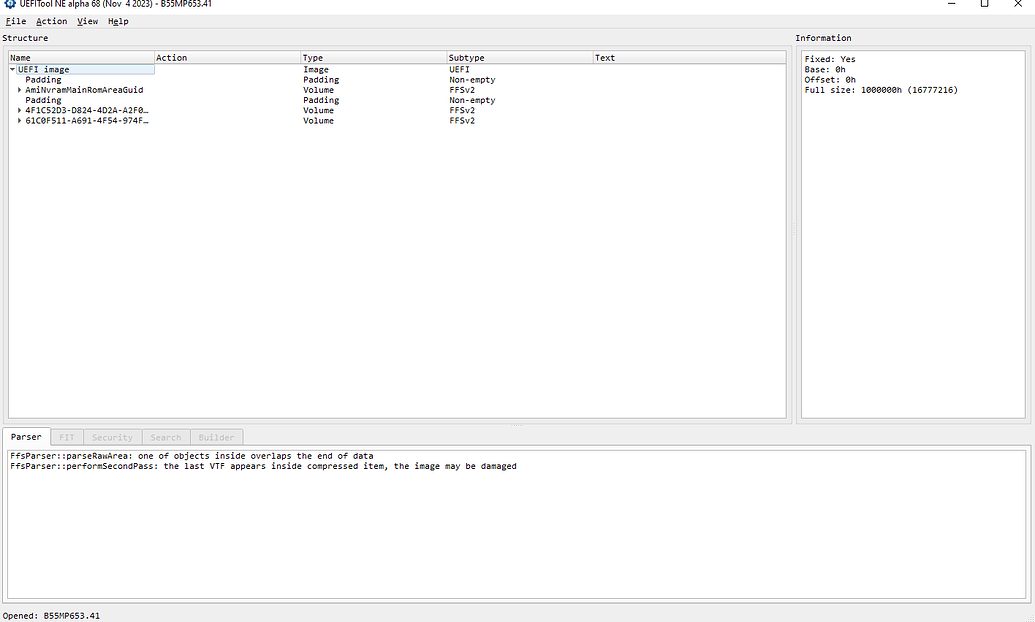Expand the 4F1C52D3-D824 volume node
The height and width of the screenshot is (622, 1035).
click(18, 110)
